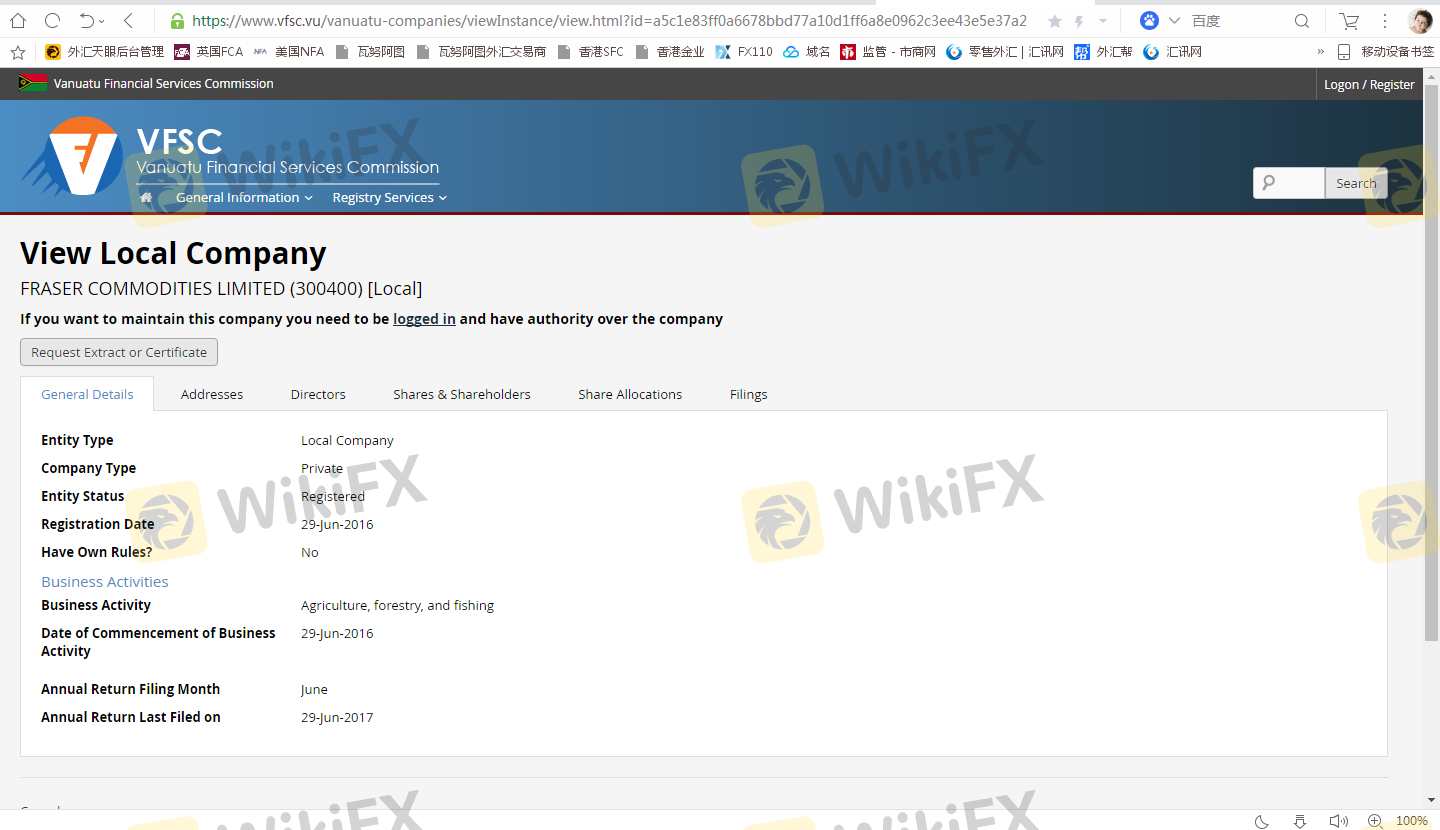Viewport: 1440px width, 830px height.
Task: Go to site home via the house icon
Action: click(146, 198)
